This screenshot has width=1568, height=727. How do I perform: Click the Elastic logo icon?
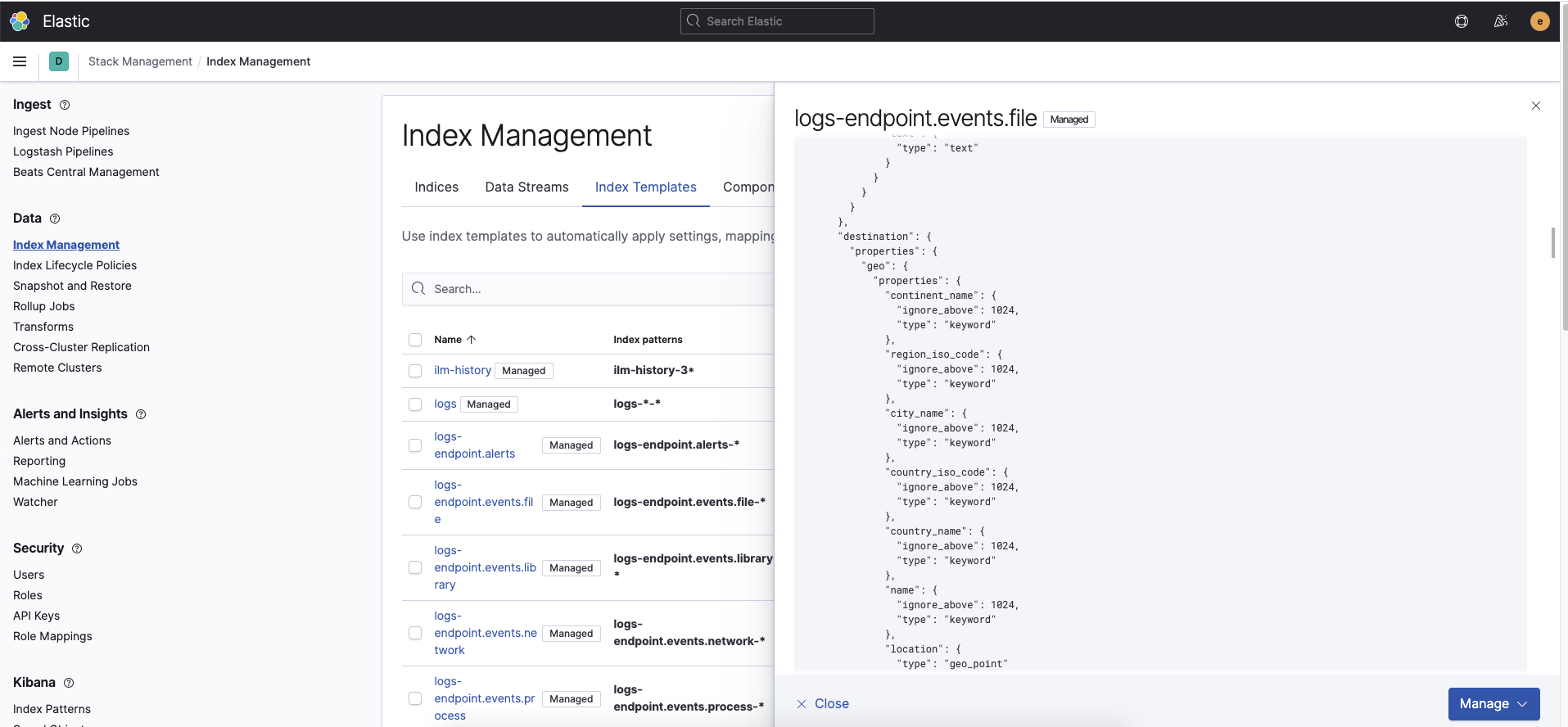click(x=20, y=21)
